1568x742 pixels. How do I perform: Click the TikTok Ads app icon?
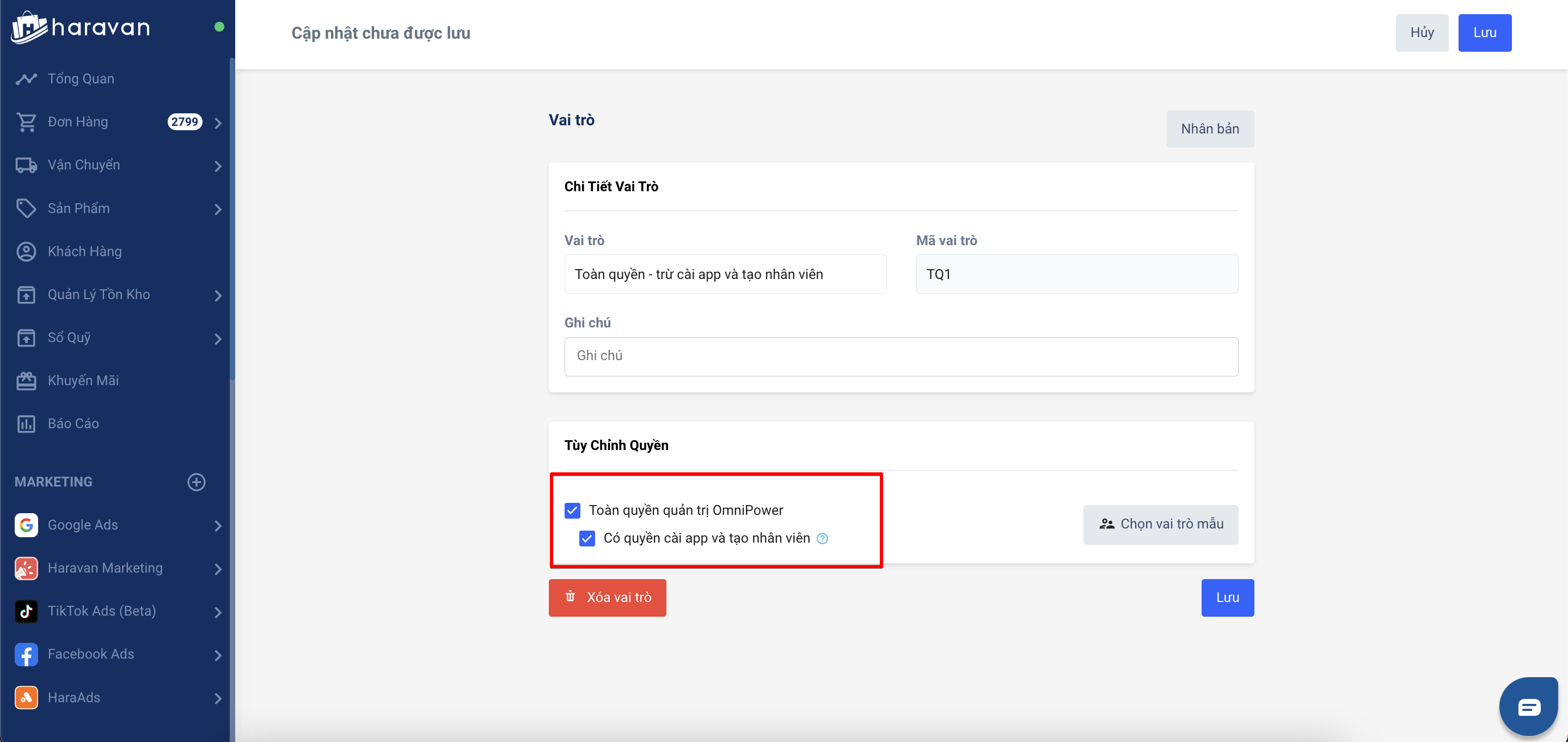coord(26,611)
